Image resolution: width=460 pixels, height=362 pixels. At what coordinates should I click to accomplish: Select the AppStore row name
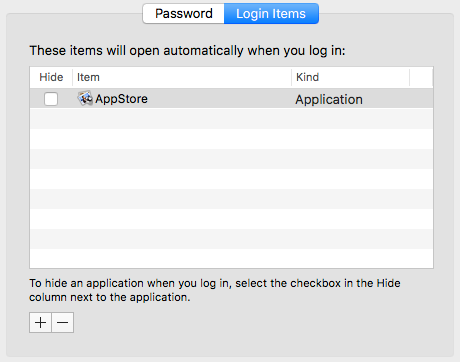point(121,99)
